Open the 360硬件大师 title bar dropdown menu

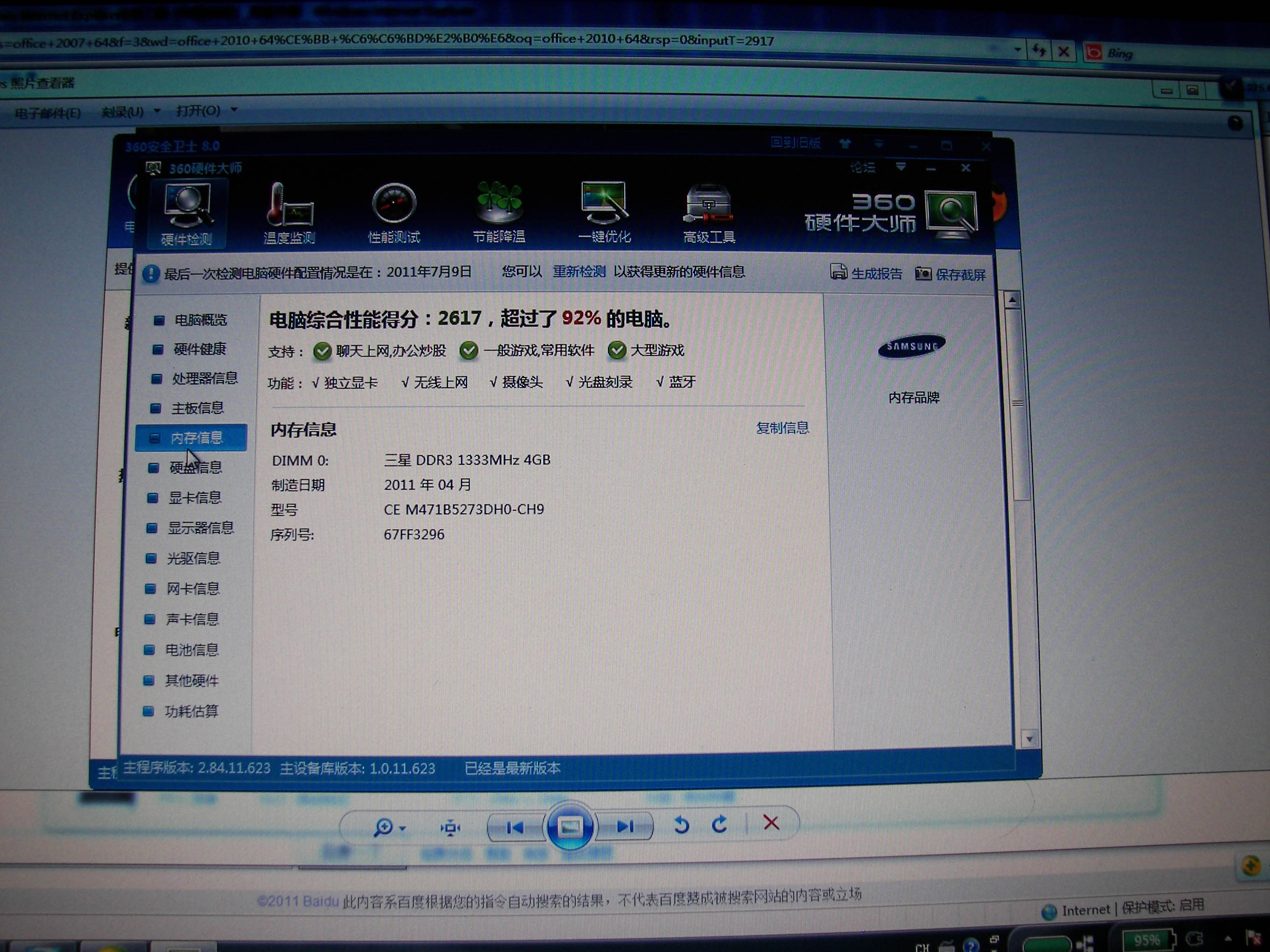(x=900, y=167)
